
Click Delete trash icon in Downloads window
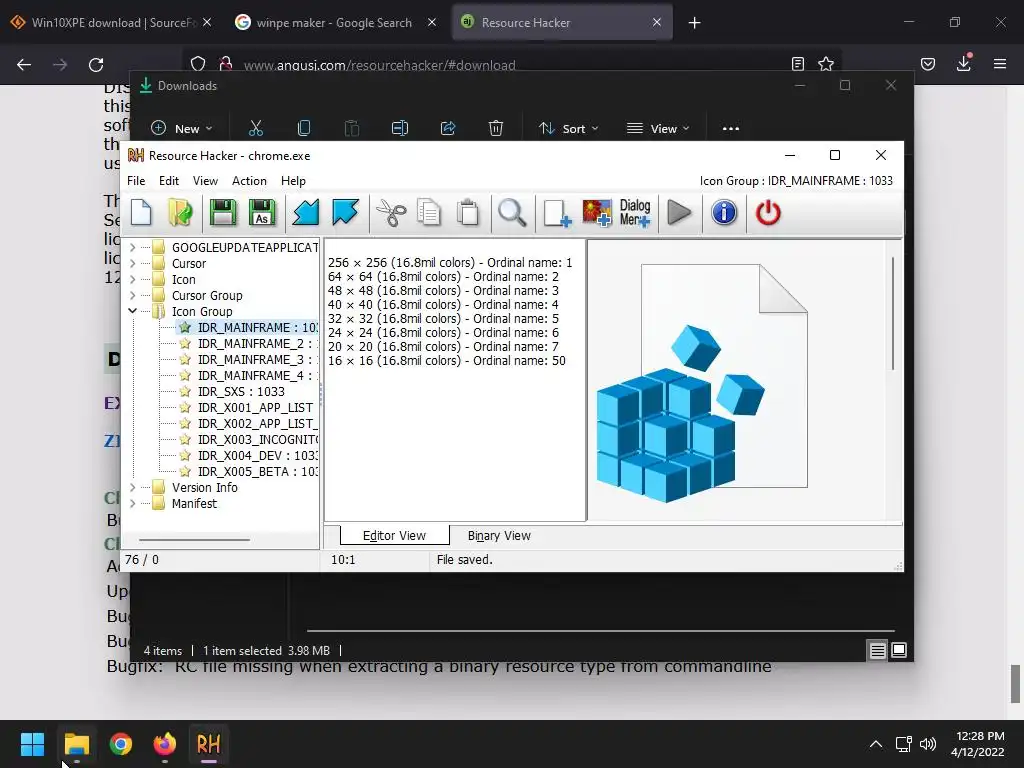point(496,129)
